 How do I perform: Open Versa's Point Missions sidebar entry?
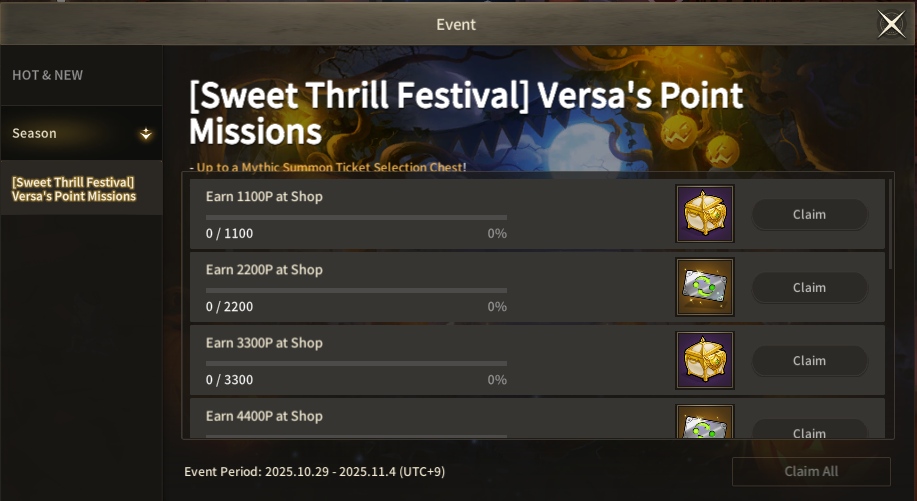(74, 189)
